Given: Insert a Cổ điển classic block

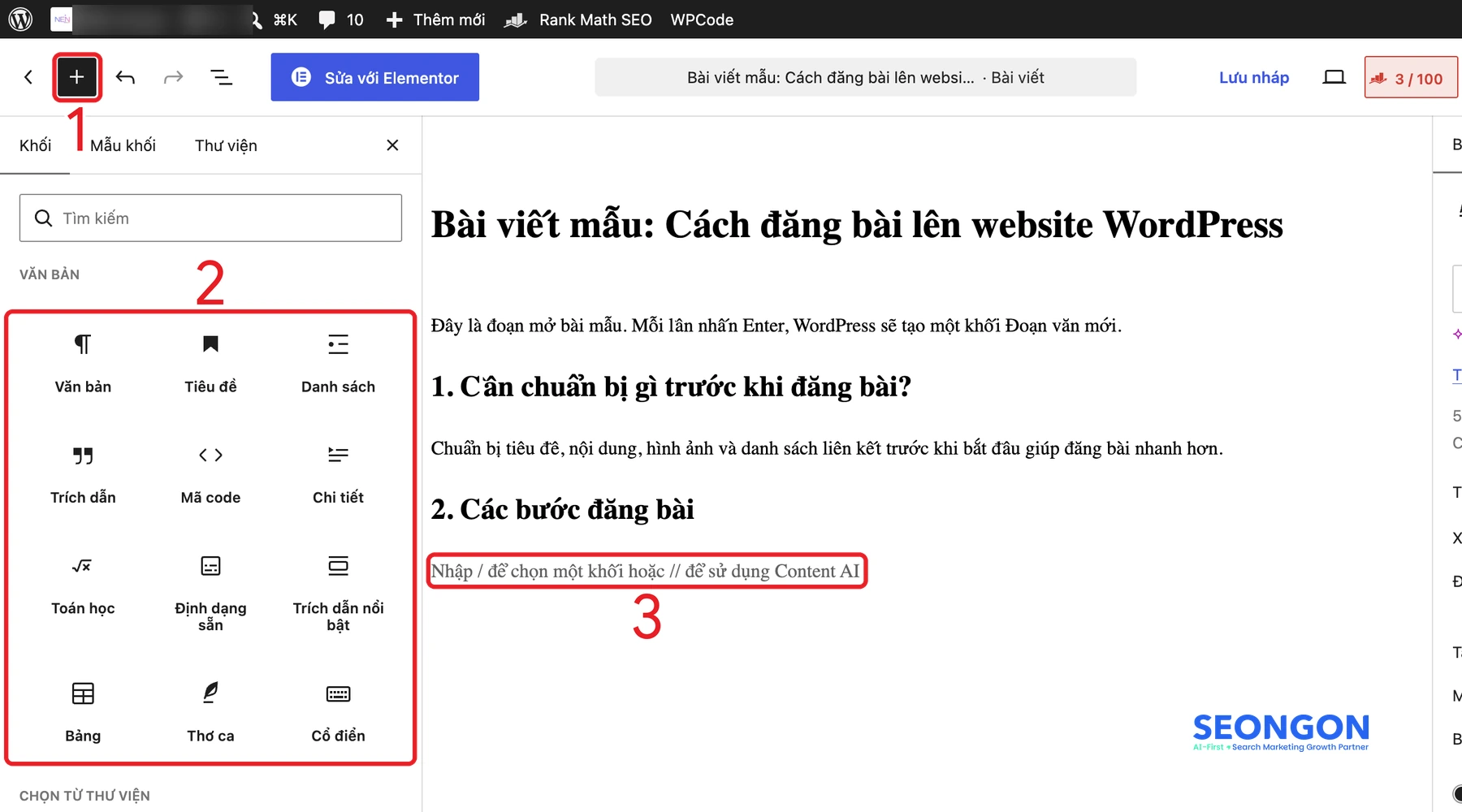Looking at the screenshot, I should click(338, 712).
